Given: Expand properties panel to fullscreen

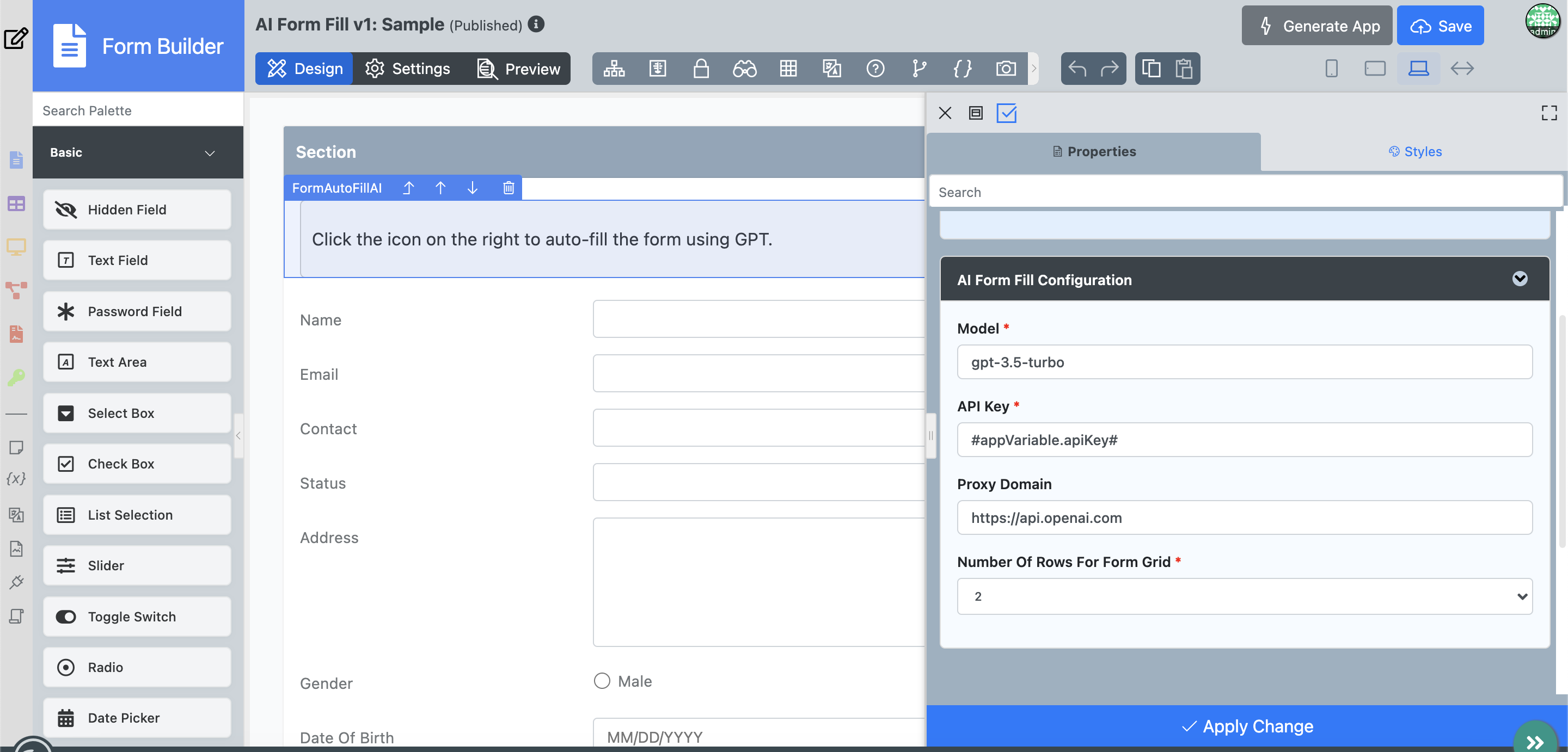Looking at the screenshot, I should coord(1548,113).
